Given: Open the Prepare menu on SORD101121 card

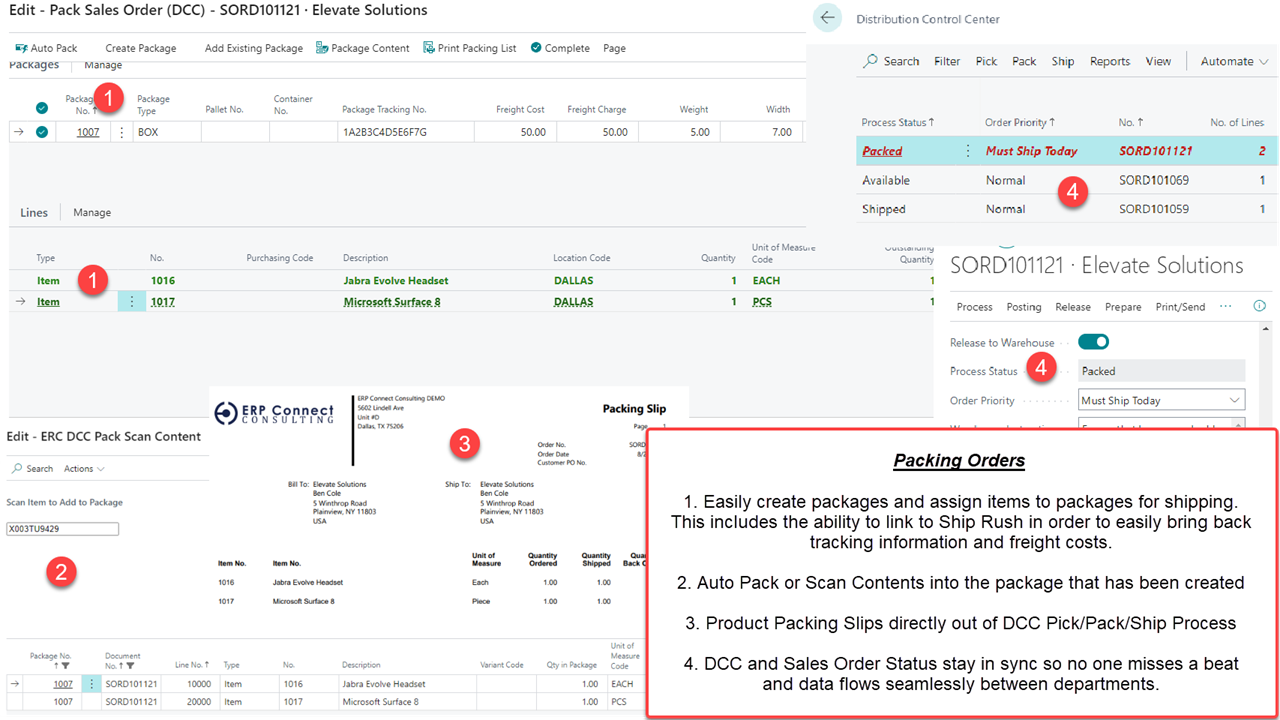Looking at the screenshot, I should pos(1123,307).
